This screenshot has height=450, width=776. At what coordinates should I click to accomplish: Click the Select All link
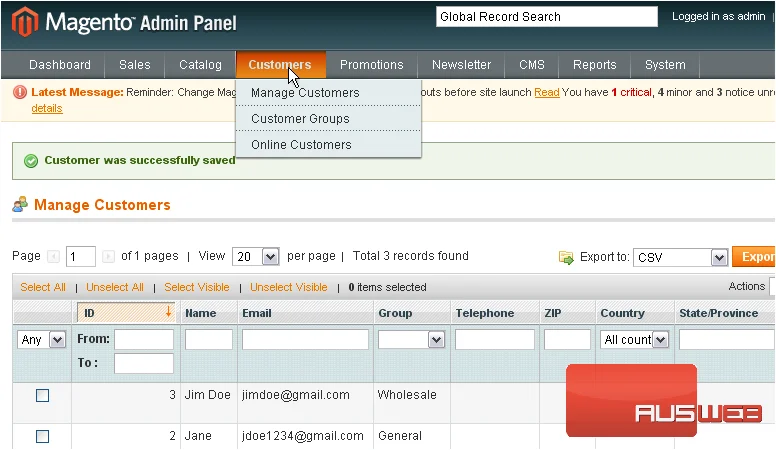click(x=43, y=287)
